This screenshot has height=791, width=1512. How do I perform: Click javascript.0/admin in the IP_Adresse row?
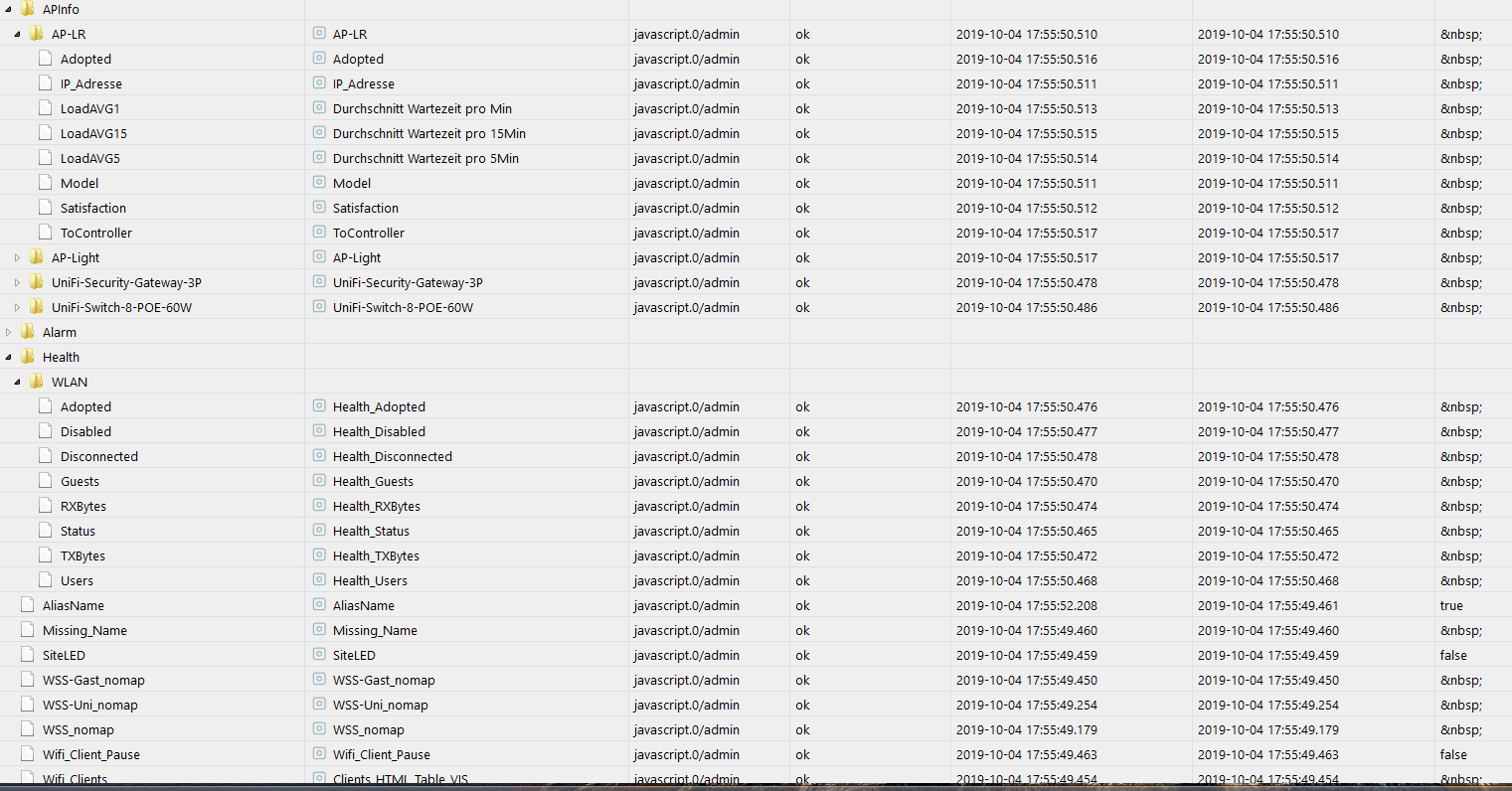point(687,83)
